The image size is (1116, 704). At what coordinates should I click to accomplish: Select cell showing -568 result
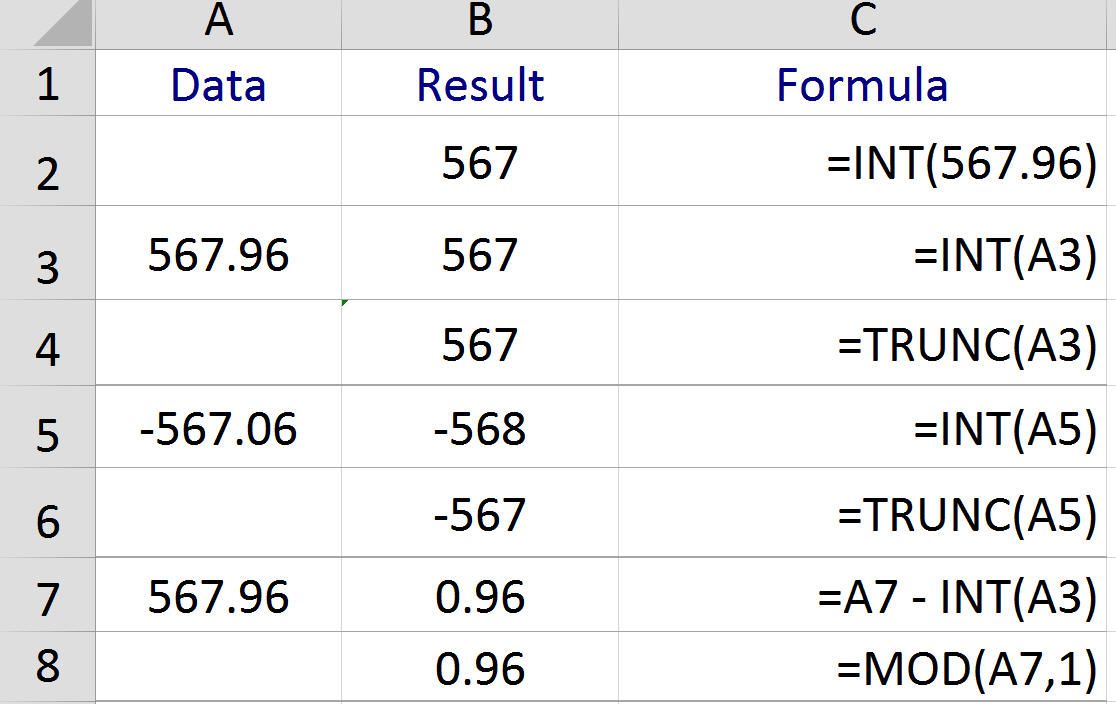[x=480, y=427]
